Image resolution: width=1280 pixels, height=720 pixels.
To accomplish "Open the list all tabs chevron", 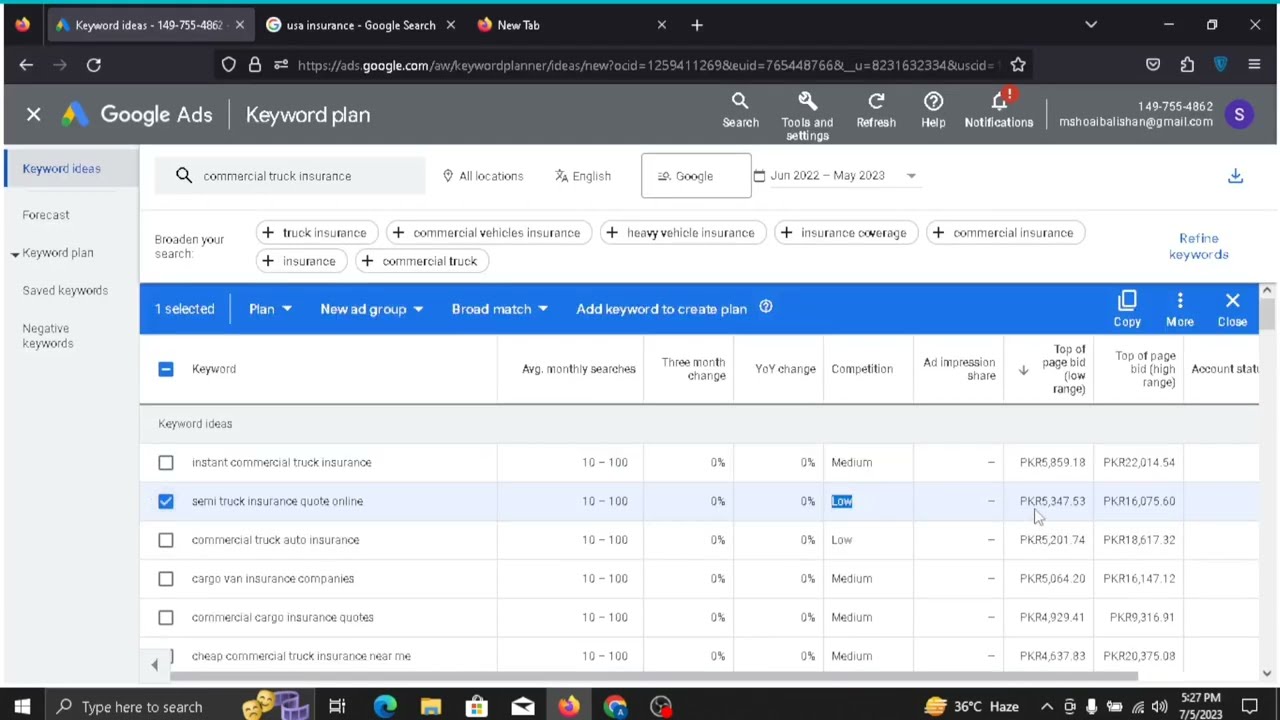I will [x=1091, y=25].
